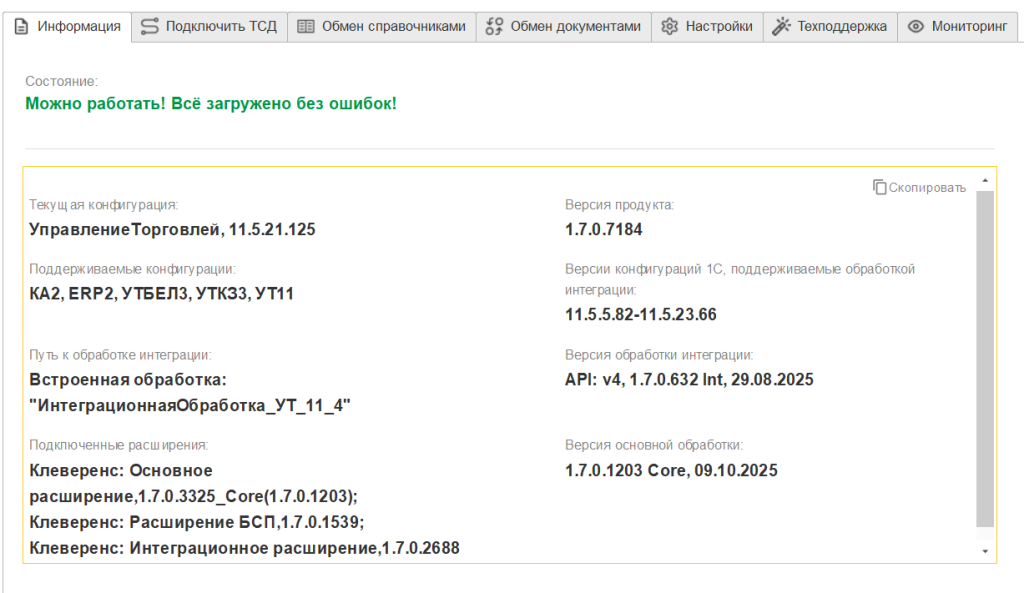Click the copy icon beside Скопировать
The height and width of the screenshot is (593, 1024).
(x=879, y=187)
